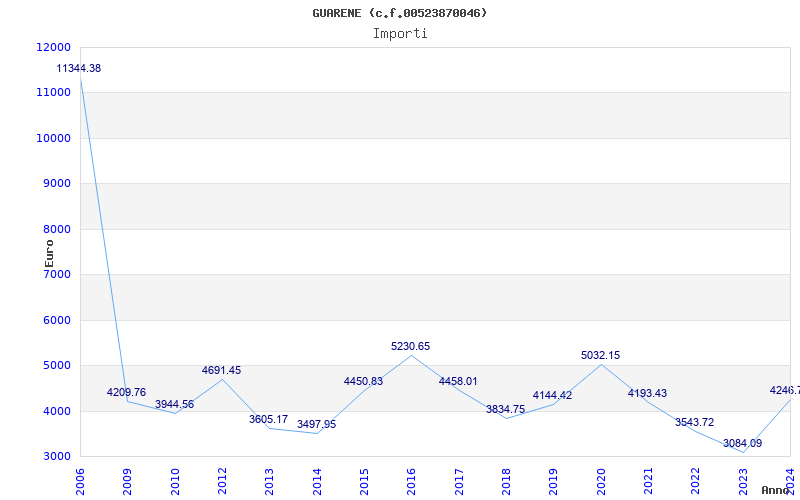Click the 4209.76 data point label
Viewport: 800px width, 500px height.
(126, 392)
